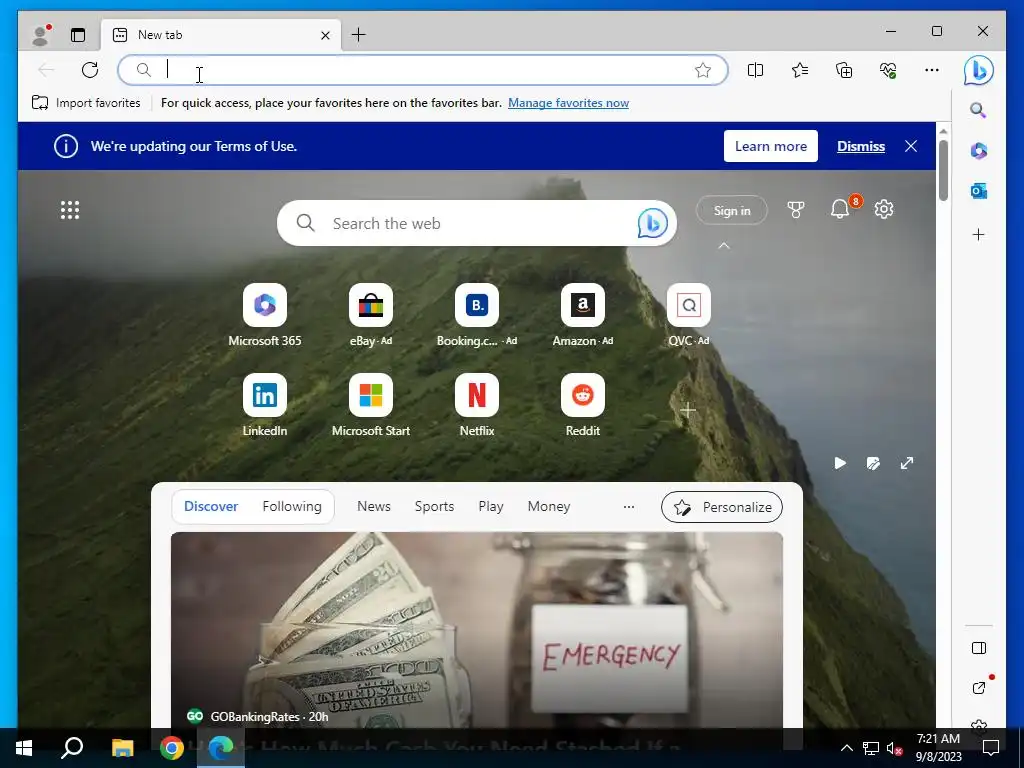Open the News feed tab
Viewport: 1024px width, 768px height.
pyautogui.click(x=374, y=506)
